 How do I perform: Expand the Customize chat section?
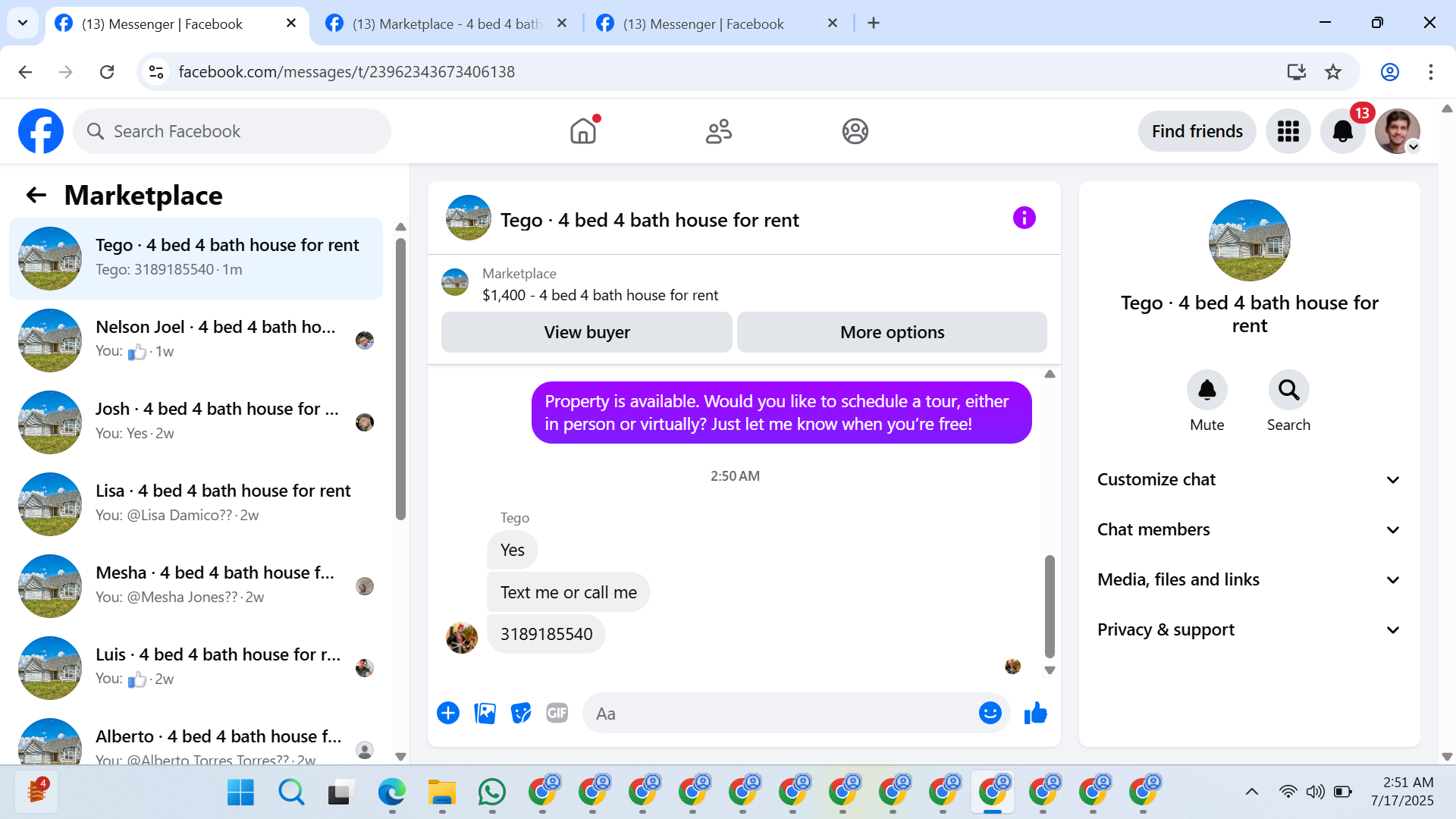click(x=1249, y=479)
